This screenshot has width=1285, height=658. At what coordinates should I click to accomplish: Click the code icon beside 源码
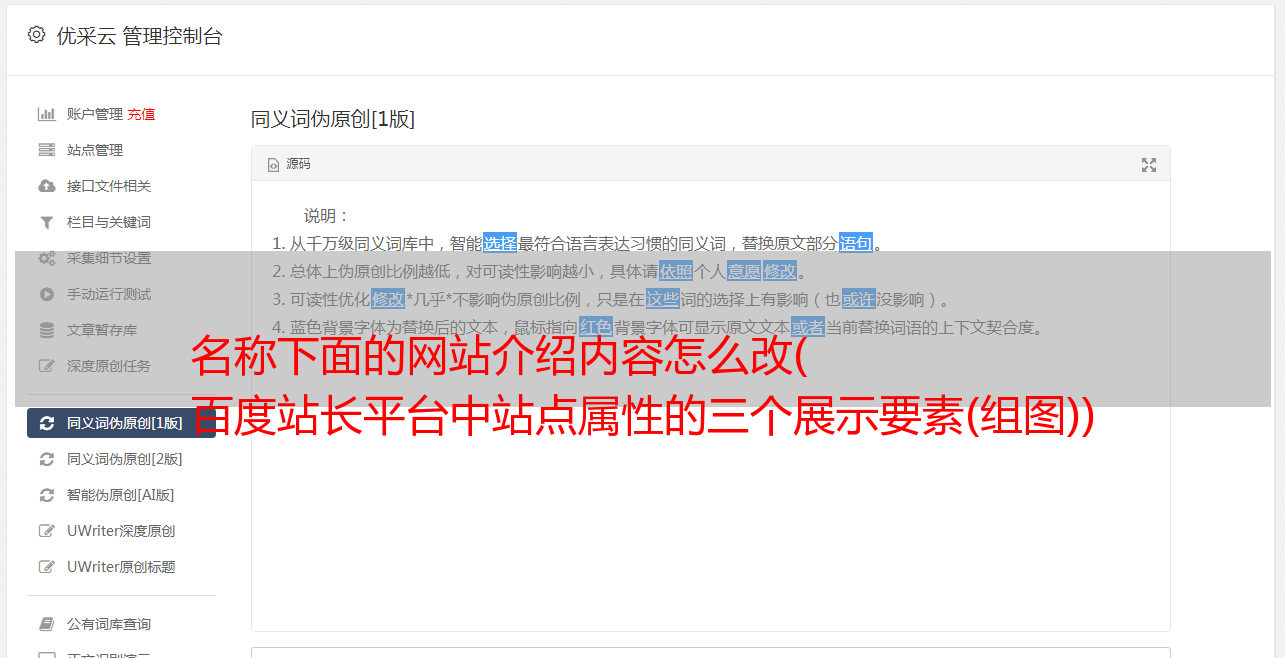[x=273, y=165]
